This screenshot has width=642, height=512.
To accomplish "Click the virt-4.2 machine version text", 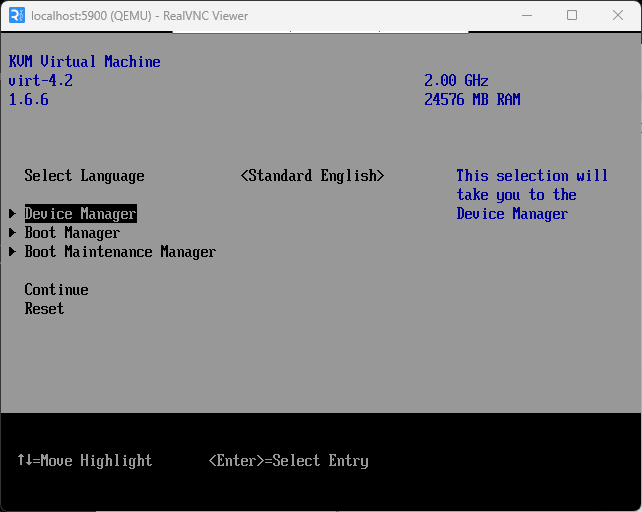I will point(41,80).
